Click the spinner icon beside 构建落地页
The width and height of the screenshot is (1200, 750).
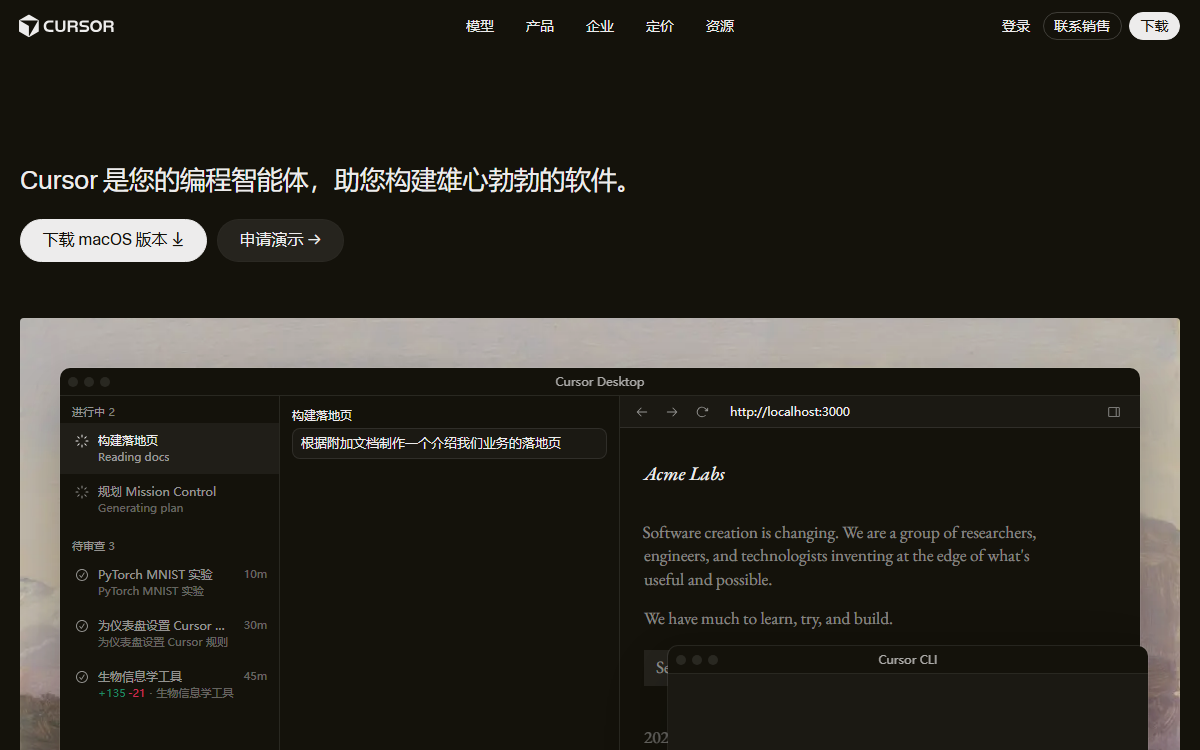point(82,441)
